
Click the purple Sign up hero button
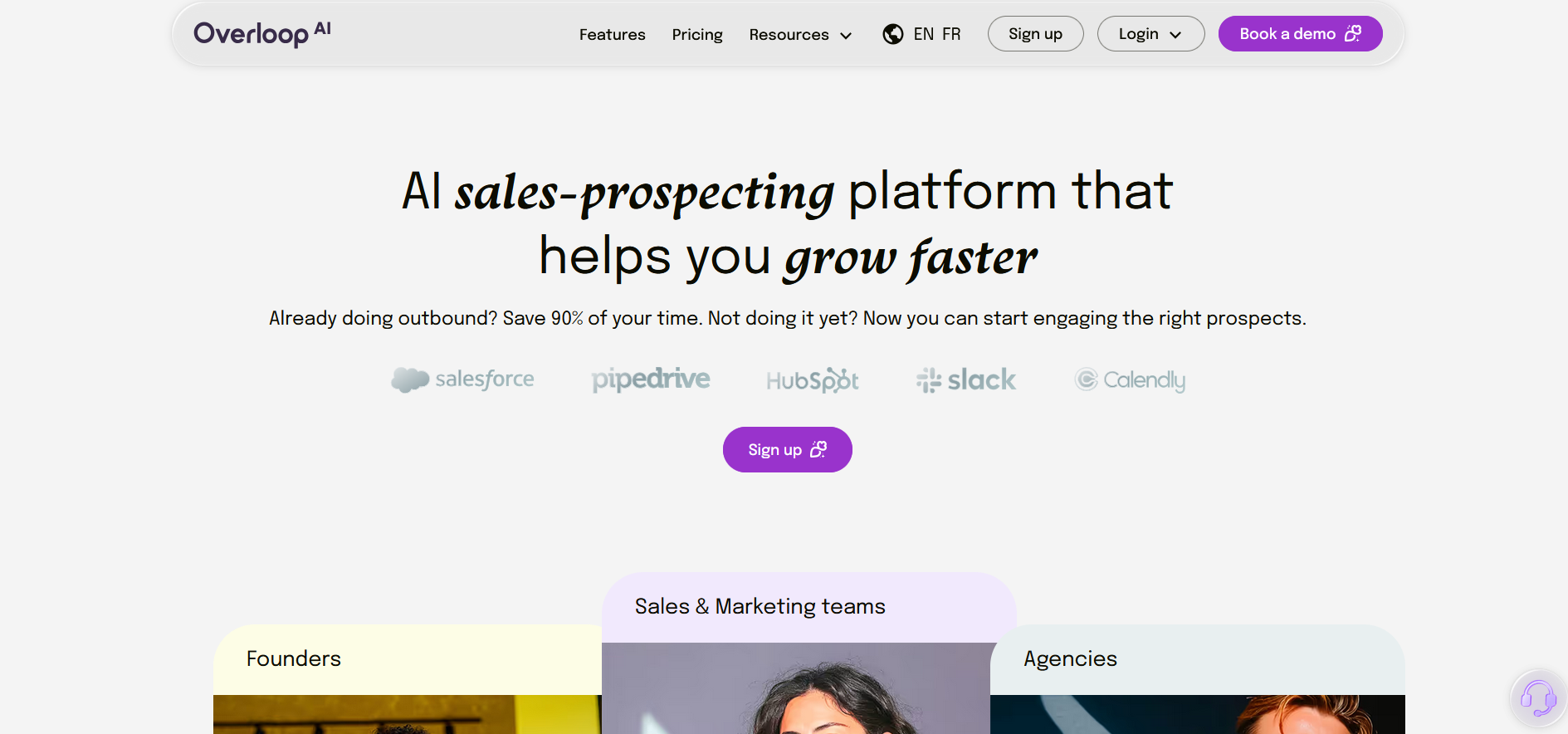click(787, 450)
